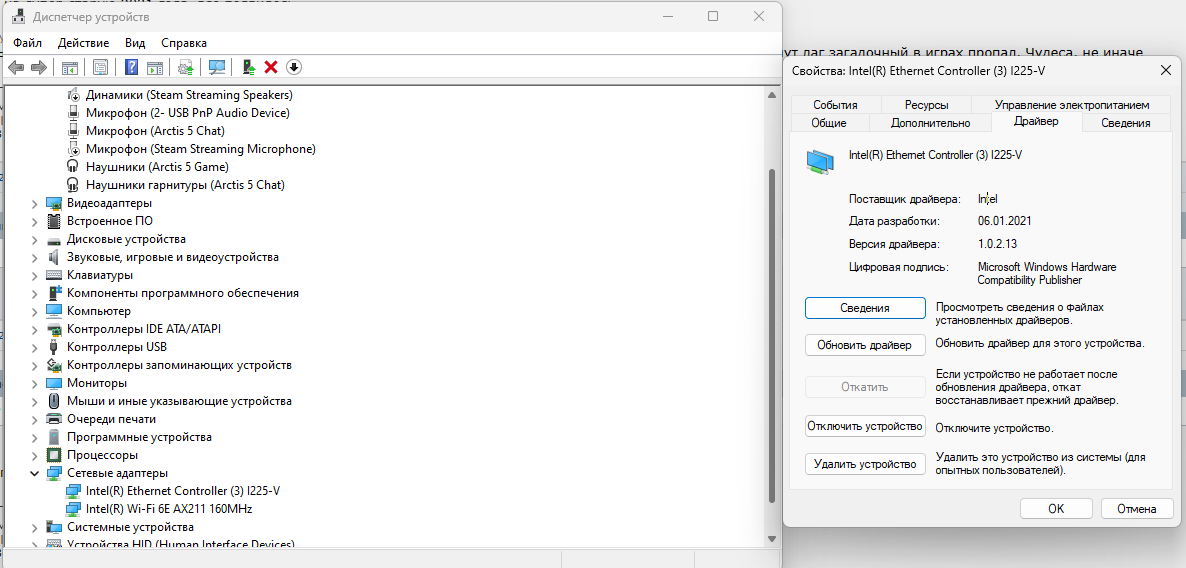Click the red X uninstall device icon
The image size is (1186, 568).
coord(271,67)
